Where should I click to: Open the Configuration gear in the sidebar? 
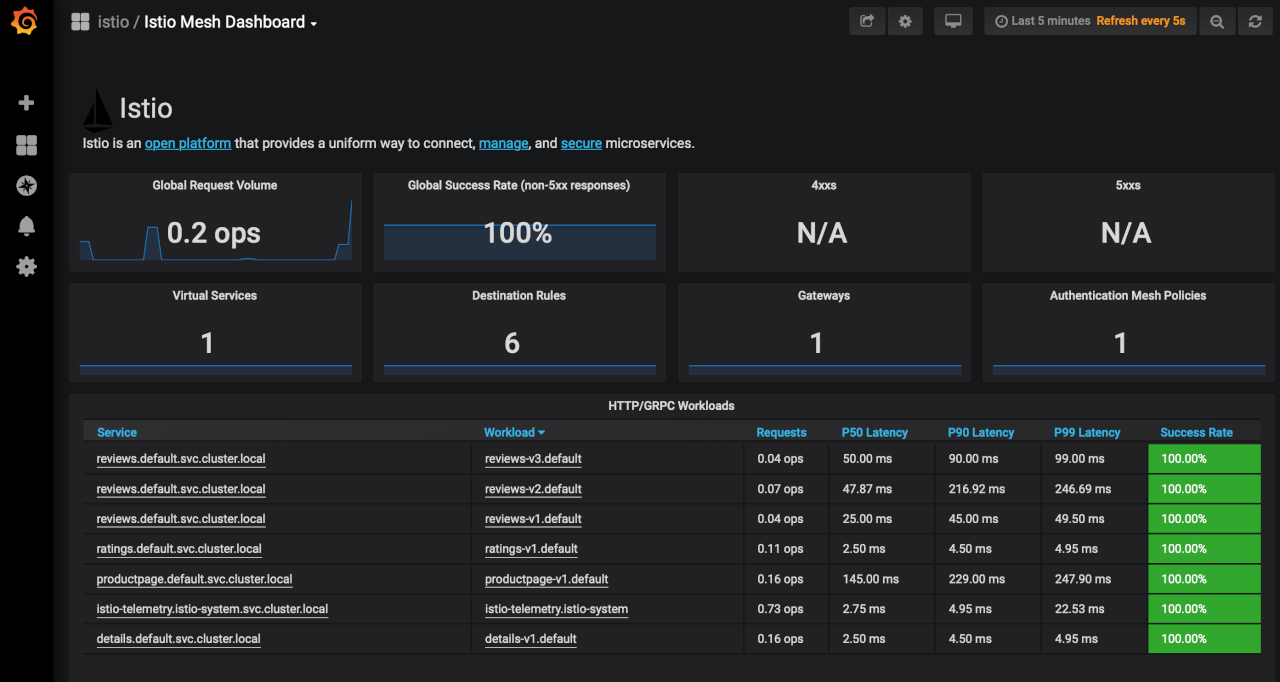pyautogui.click(x=25, y=266)
